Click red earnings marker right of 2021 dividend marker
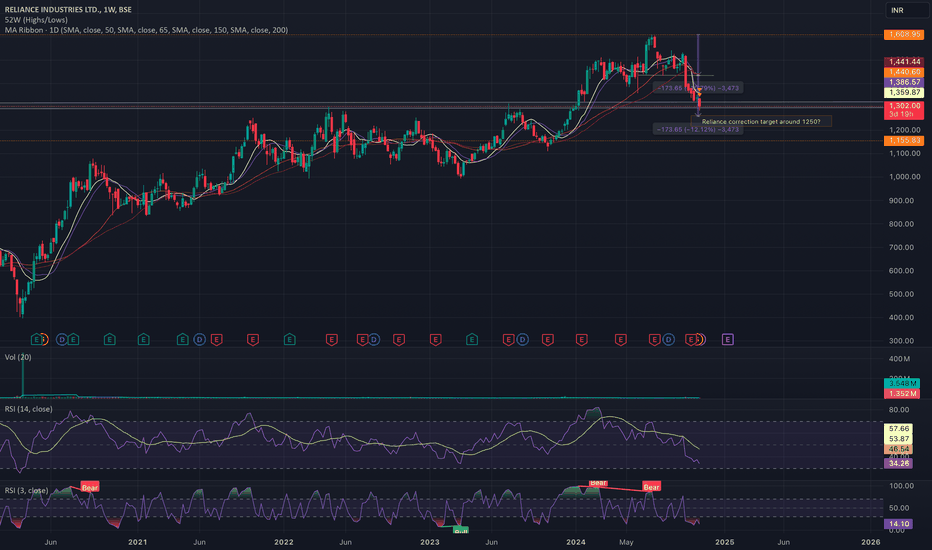Viewport: 932px width, 550px height. 216,340
